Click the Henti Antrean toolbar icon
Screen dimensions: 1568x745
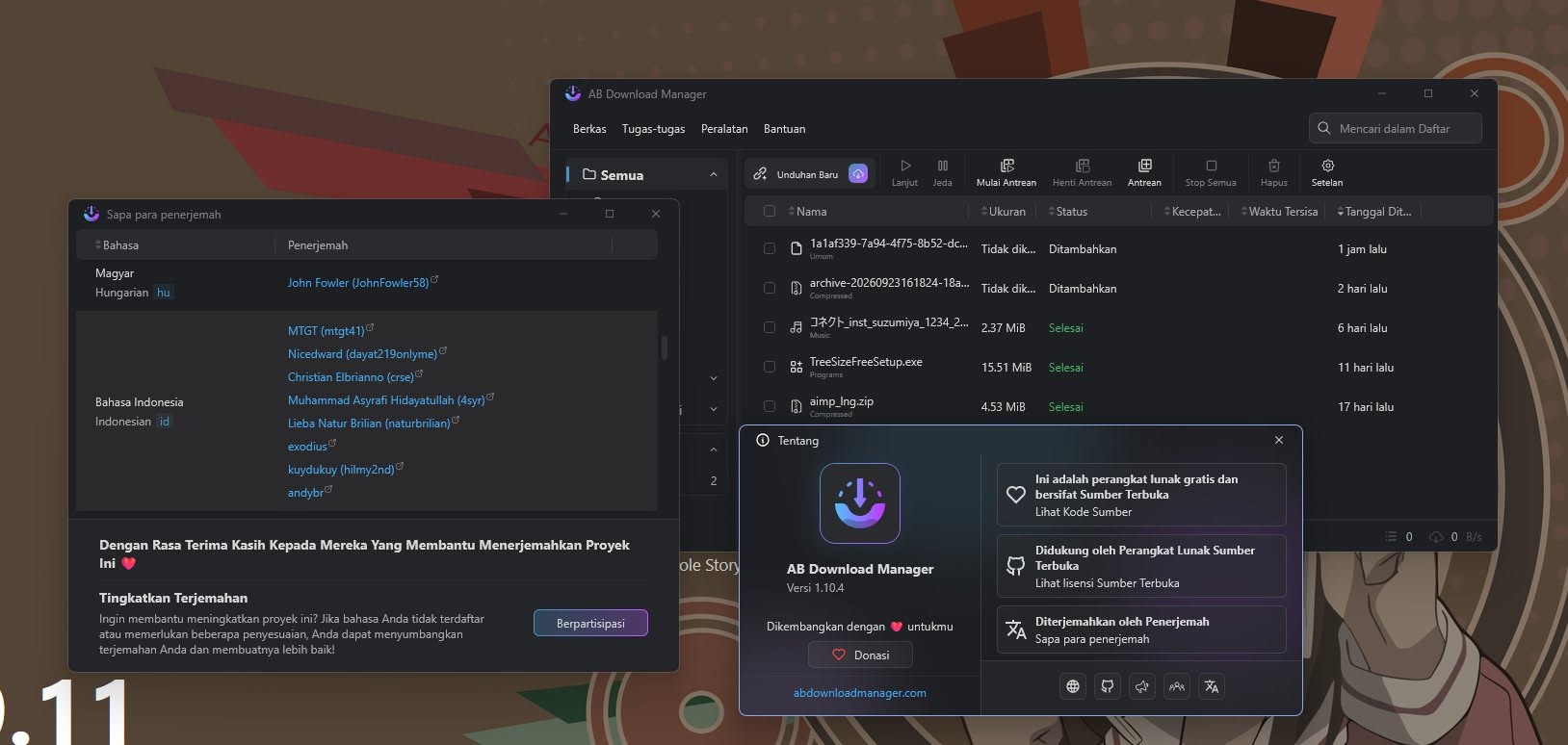click(1082, 172)
